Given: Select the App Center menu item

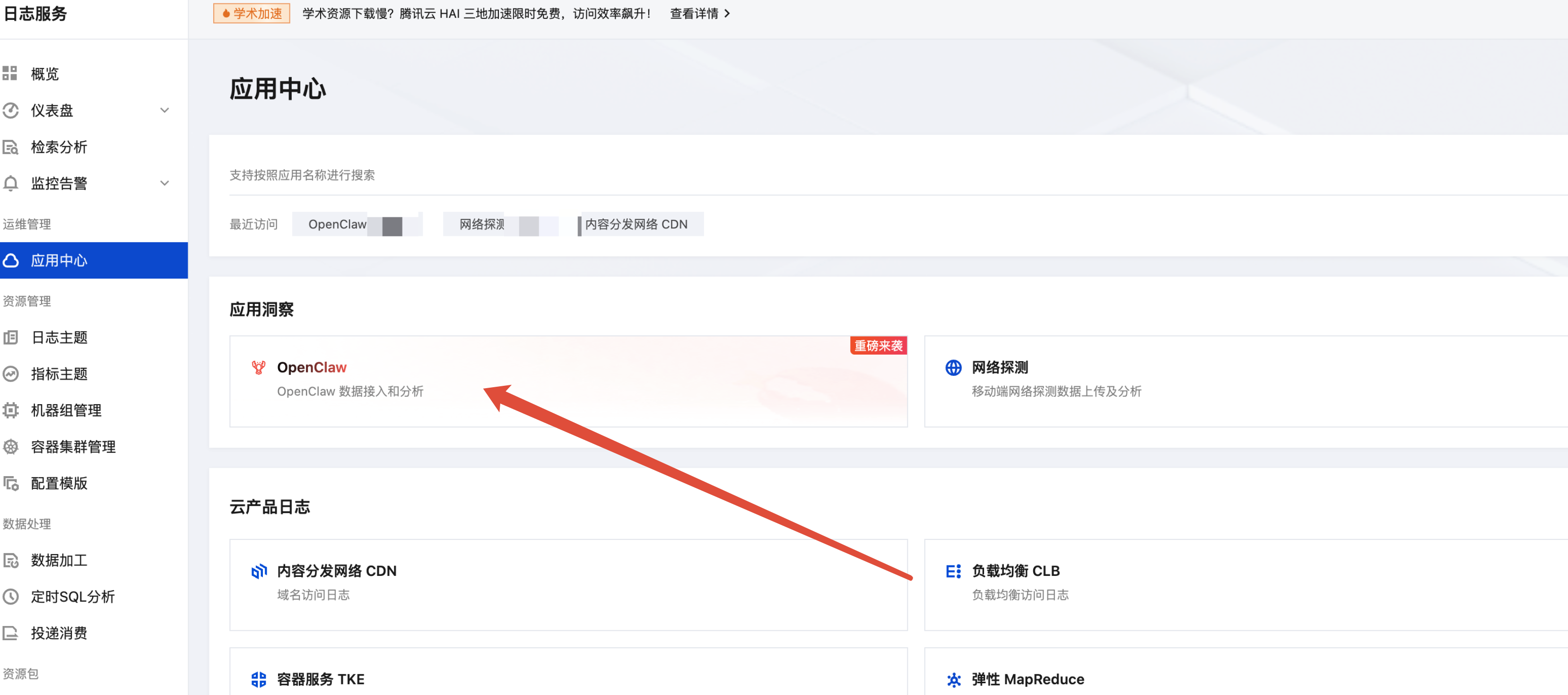Looking at the screenshot, I should (59, 261).
